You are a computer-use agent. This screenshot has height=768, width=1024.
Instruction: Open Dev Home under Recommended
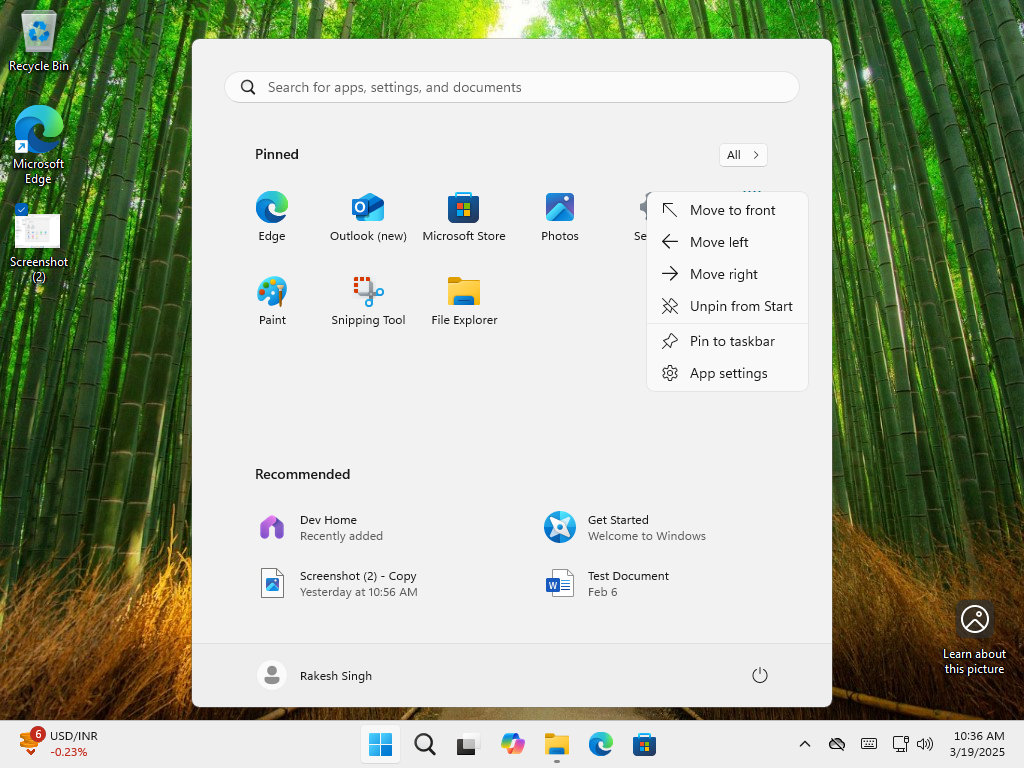(329, 527)
